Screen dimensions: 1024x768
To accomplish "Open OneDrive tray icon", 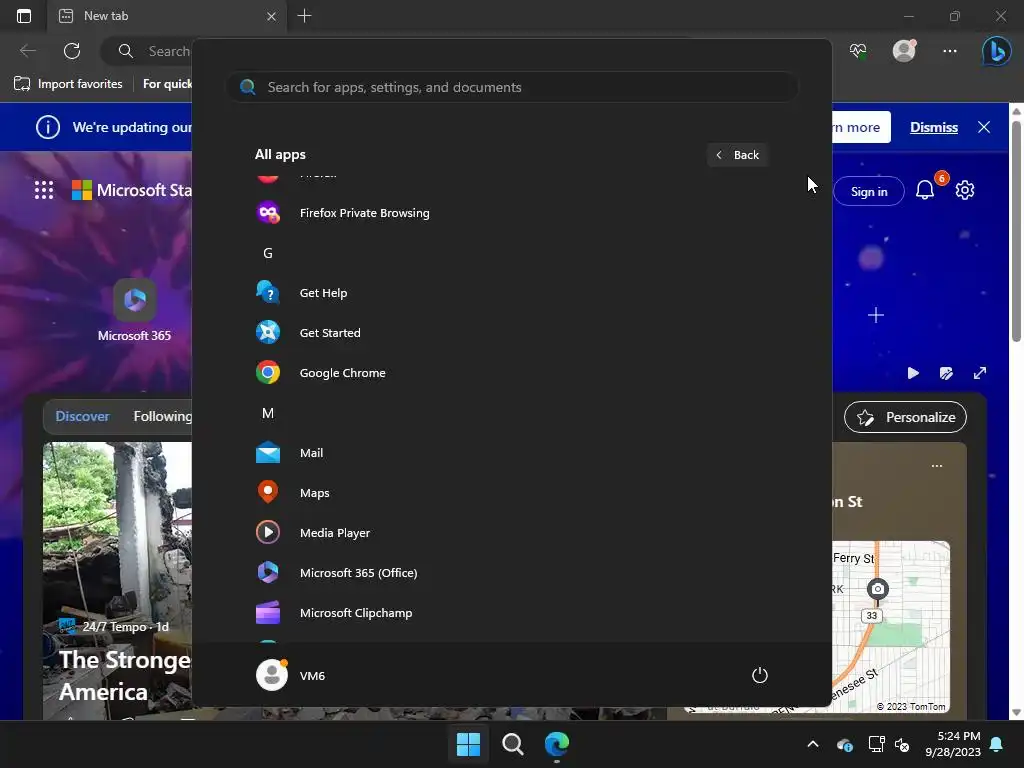I will click(844, 744).
